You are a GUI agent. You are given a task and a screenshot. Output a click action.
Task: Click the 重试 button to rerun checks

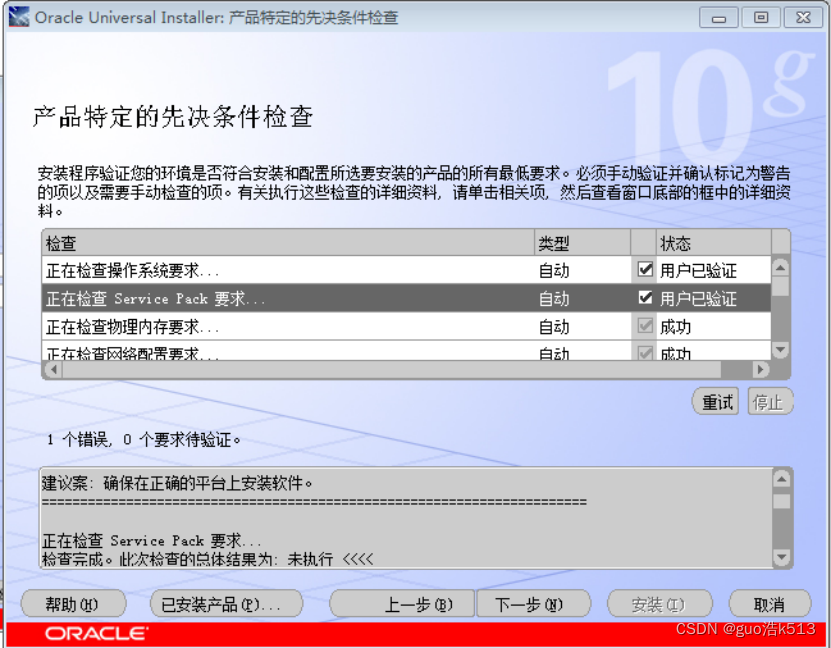pyautogui.click(x=716, y=401)
